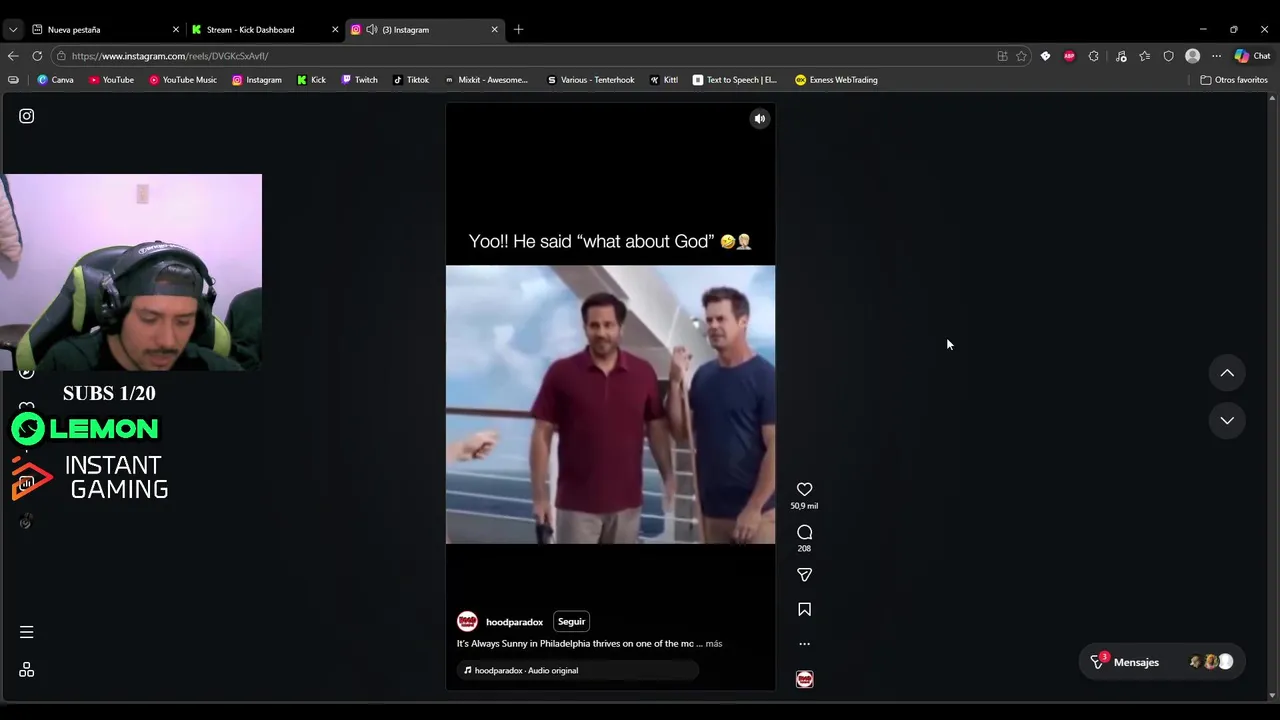This screenshot has width=1280, height=720.
Task: Open the sidebar hamburger menu
Action: [x=27, y=632]
